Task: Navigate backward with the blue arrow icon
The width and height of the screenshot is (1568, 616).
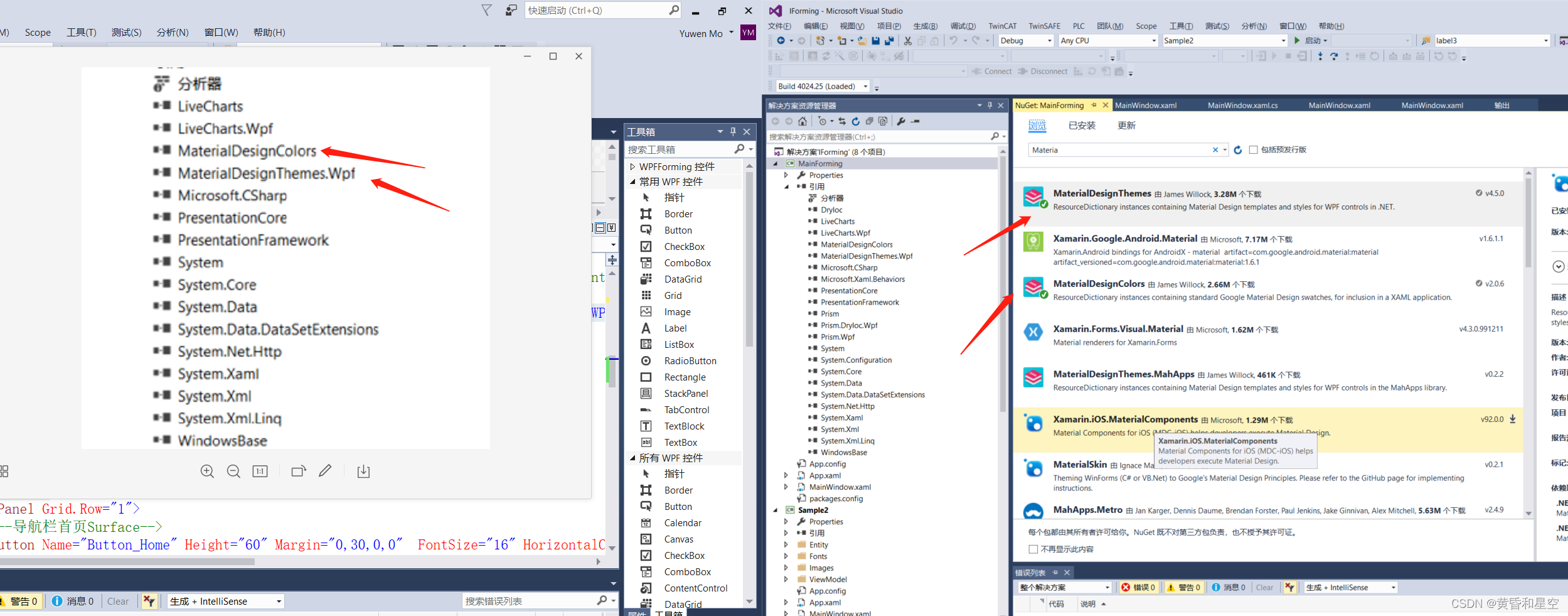Action: (x=781, y=41)
